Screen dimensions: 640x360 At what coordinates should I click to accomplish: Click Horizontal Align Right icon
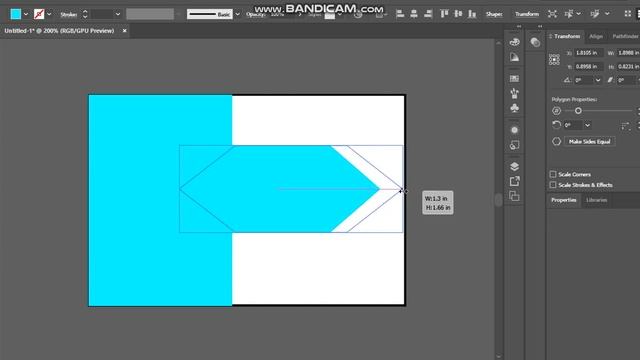[x=428, y=14]
